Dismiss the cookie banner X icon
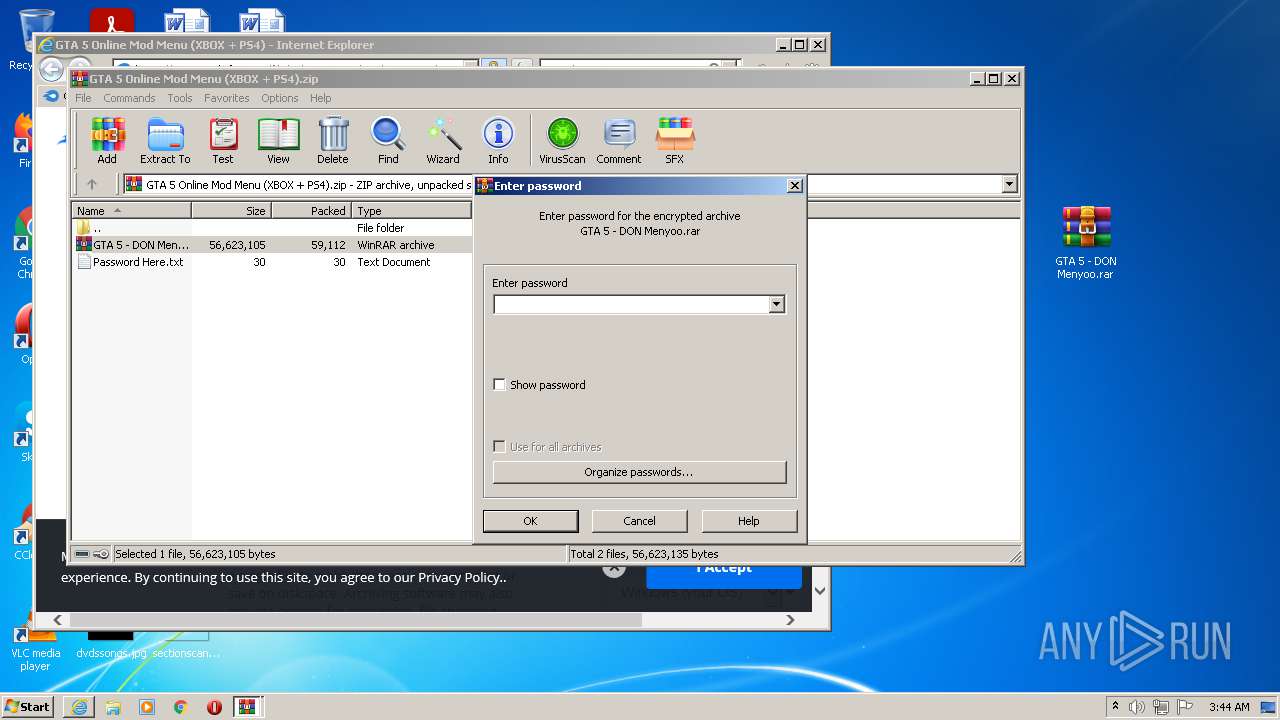 pyautogui.click(x=614, y=568)
